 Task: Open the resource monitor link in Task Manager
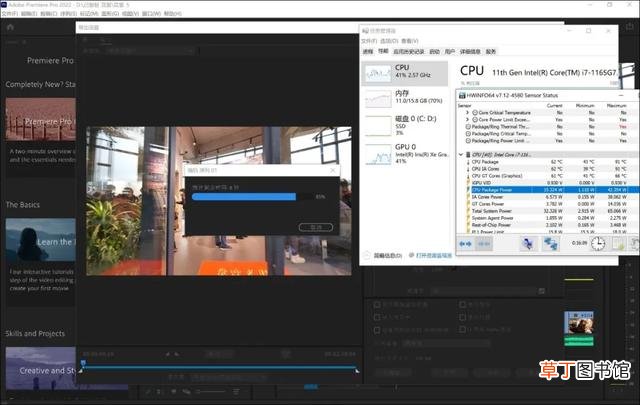431,255
